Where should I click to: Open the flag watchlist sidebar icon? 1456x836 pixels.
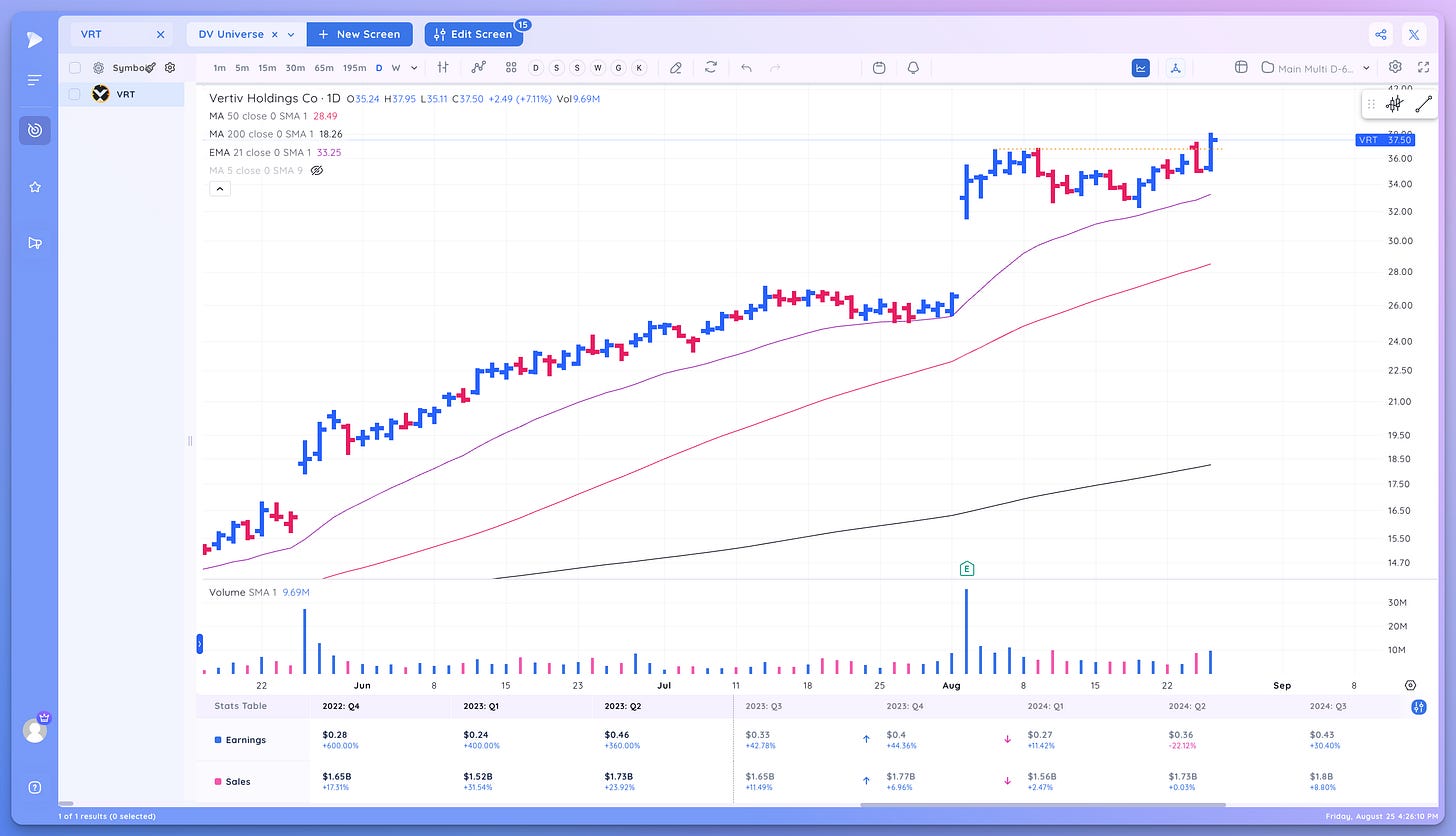pyautogui.click(x=35, y=242)
